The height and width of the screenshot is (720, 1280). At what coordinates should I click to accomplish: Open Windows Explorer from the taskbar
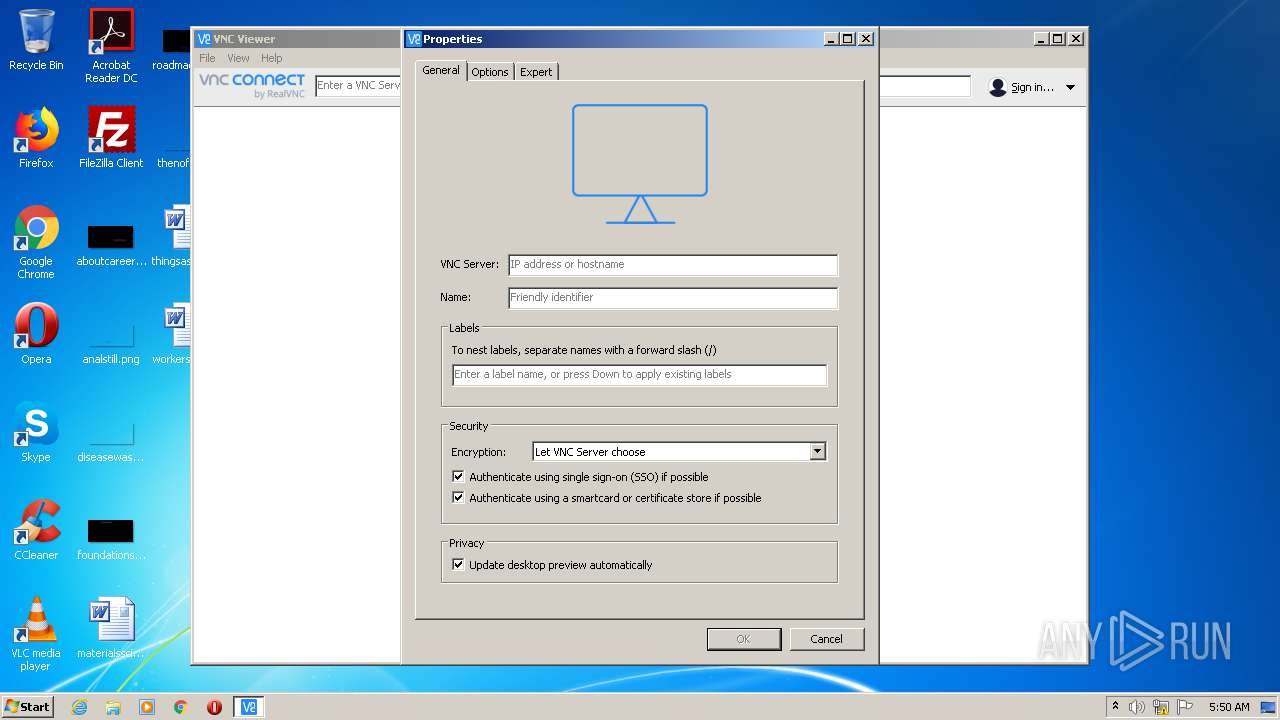[113, 707]
